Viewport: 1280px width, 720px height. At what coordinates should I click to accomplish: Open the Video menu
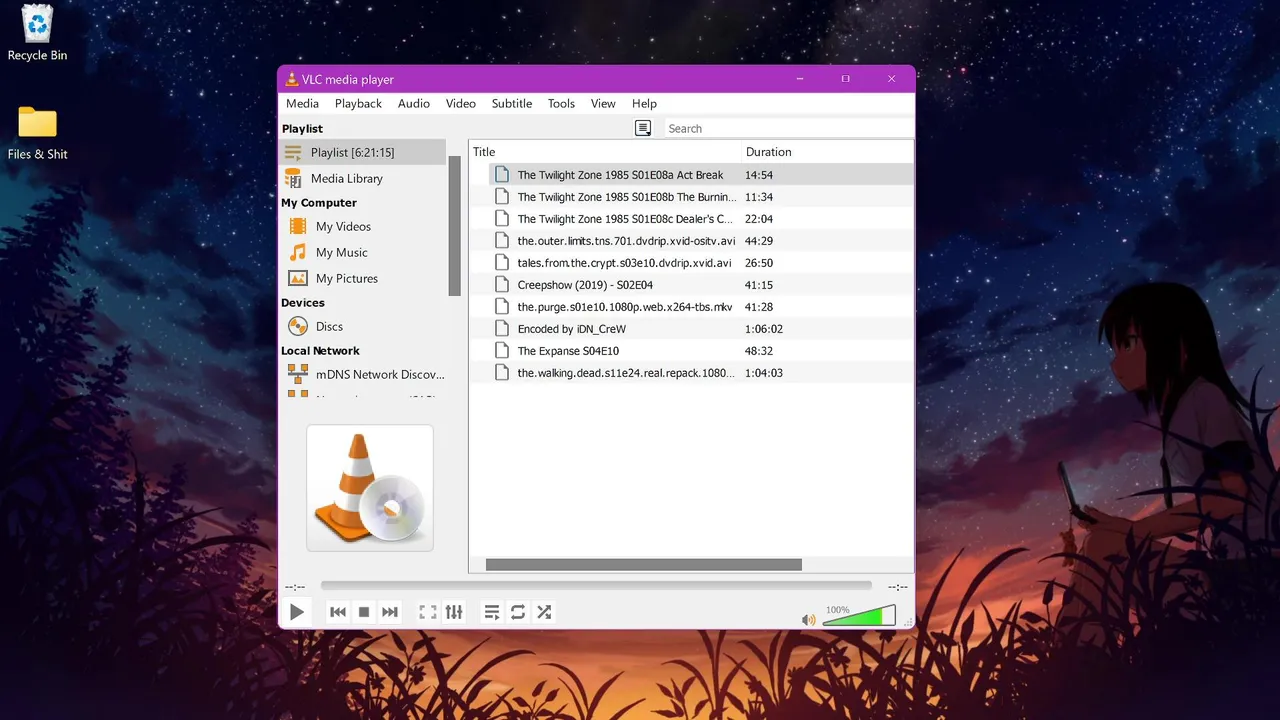[x=461, y=103]
